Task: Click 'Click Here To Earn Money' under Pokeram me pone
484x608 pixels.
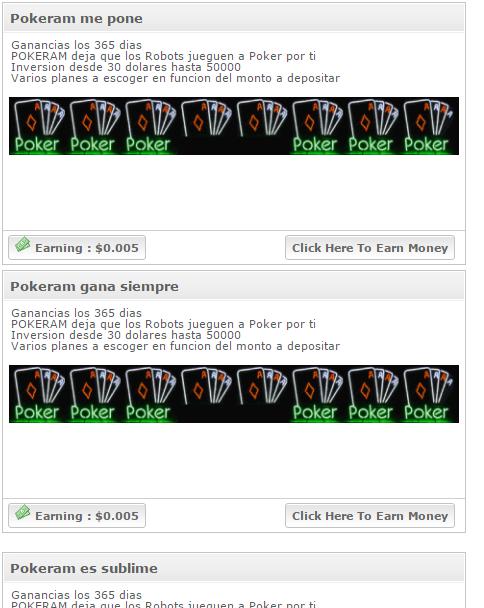Action: pos(370,247)
